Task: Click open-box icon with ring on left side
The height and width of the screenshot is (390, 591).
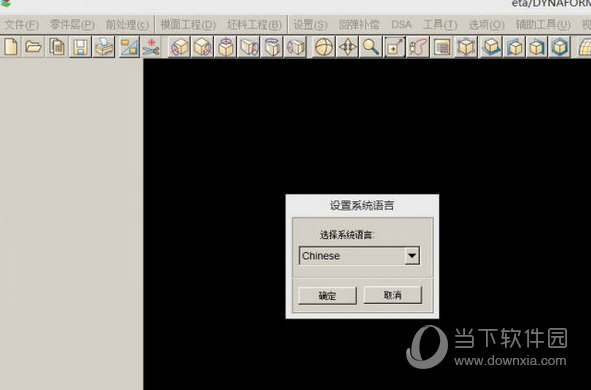Action: (x=295, y=47)
